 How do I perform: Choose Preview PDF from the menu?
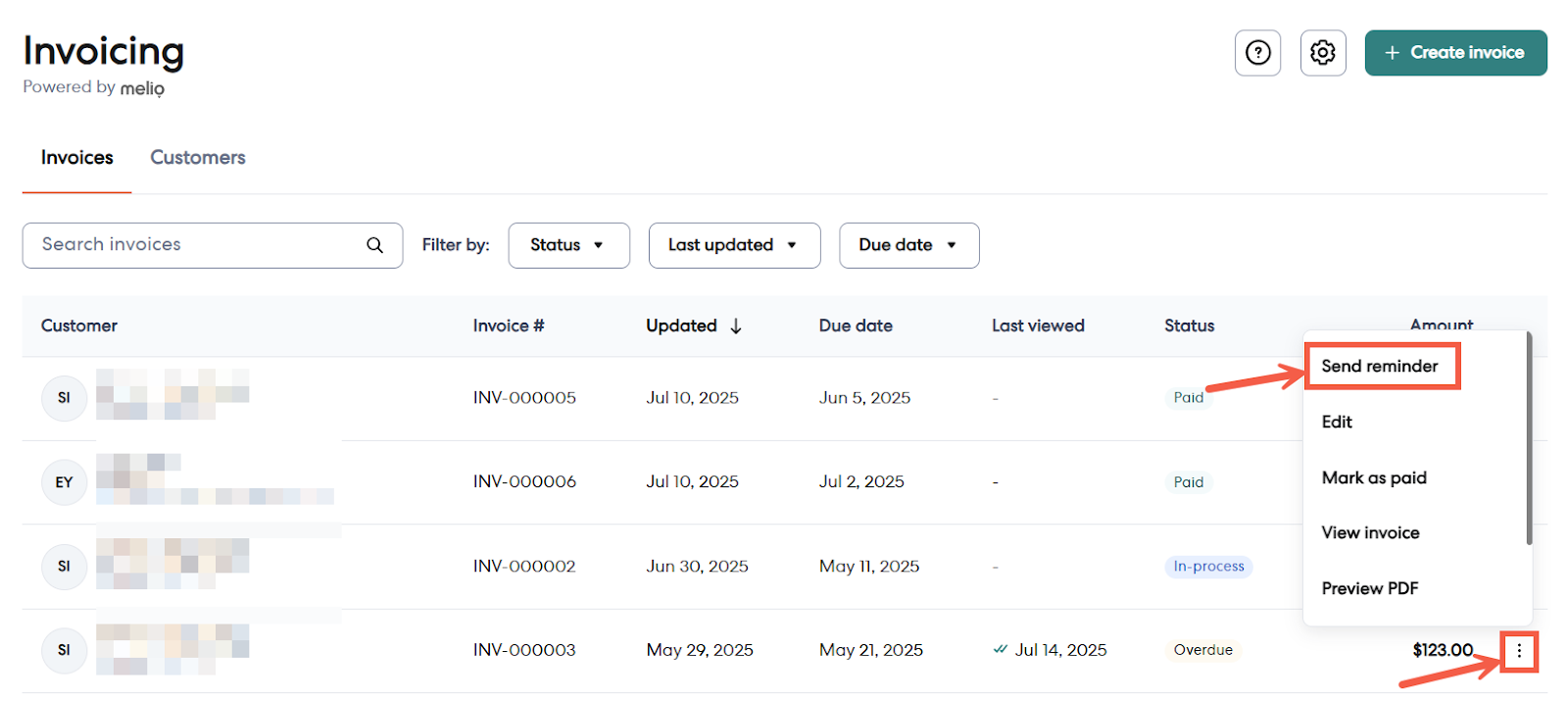point(1369,588)
